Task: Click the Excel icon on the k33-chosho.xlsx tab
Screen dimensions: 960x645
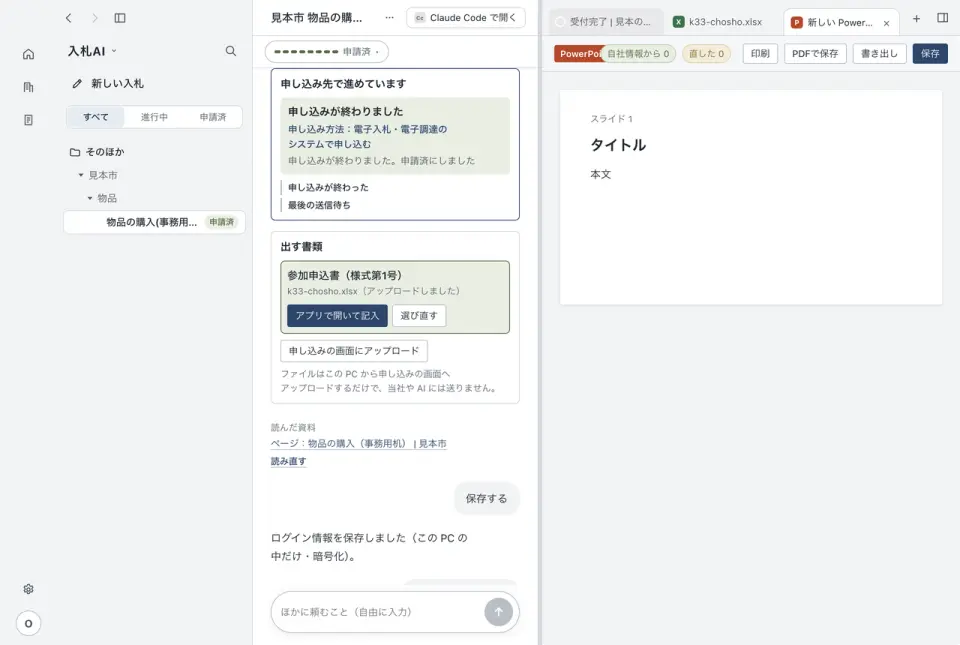Action: click(x=678, y=22)
